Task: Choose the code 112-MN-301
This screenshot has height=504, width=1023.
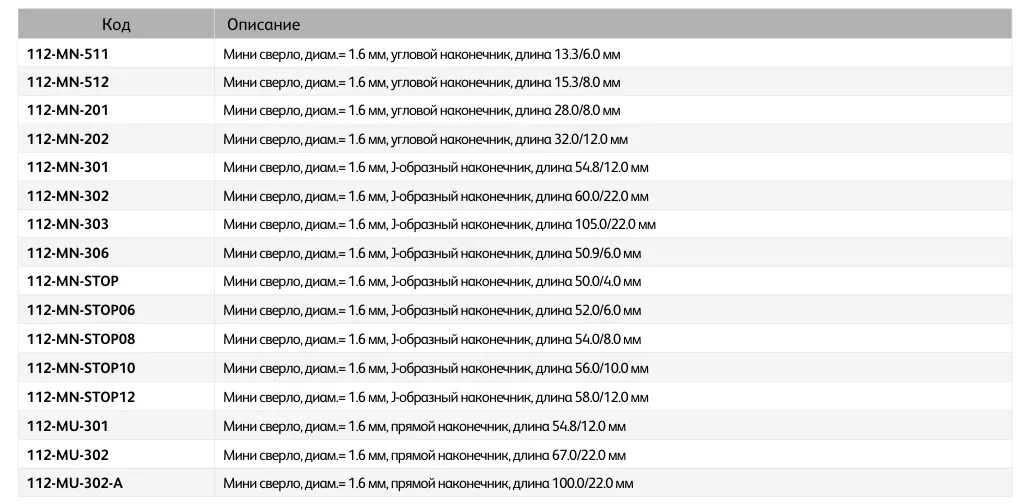Action: click(x=68, y=167)
